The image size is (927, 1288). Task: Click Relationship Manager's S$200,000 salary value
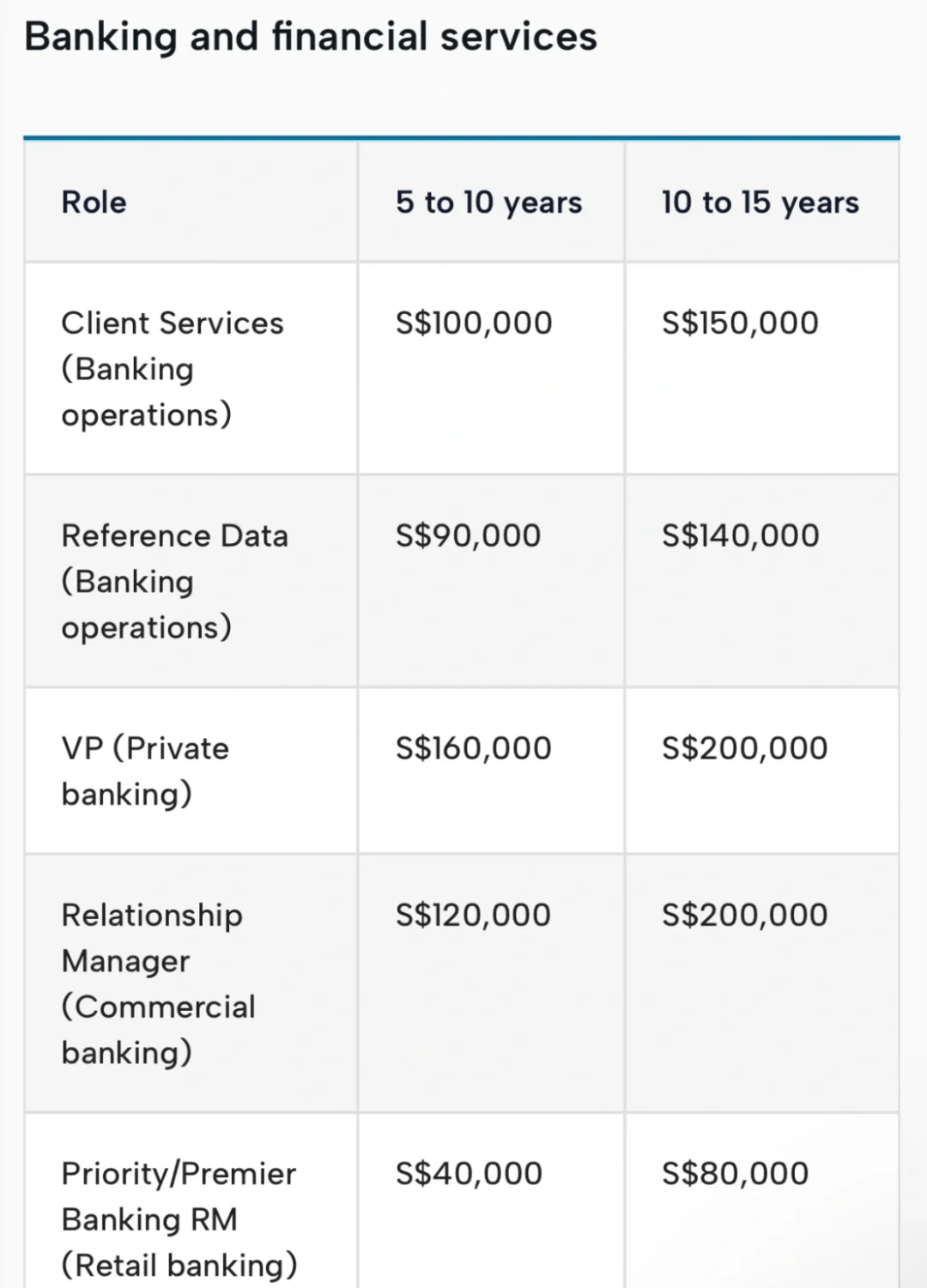744,916
